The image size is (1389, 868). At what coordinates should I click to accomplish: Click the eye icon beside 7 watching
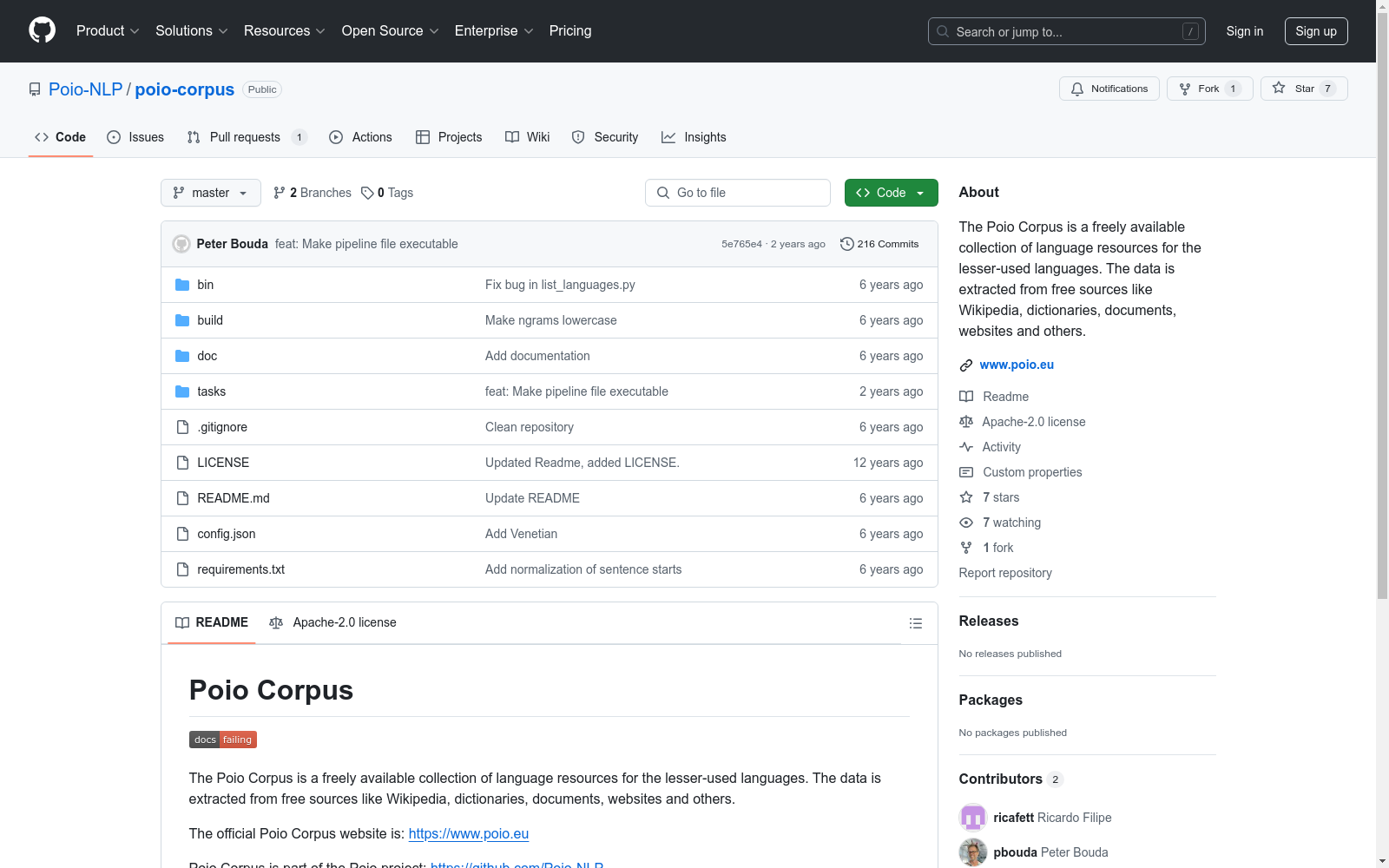[966, 523]
